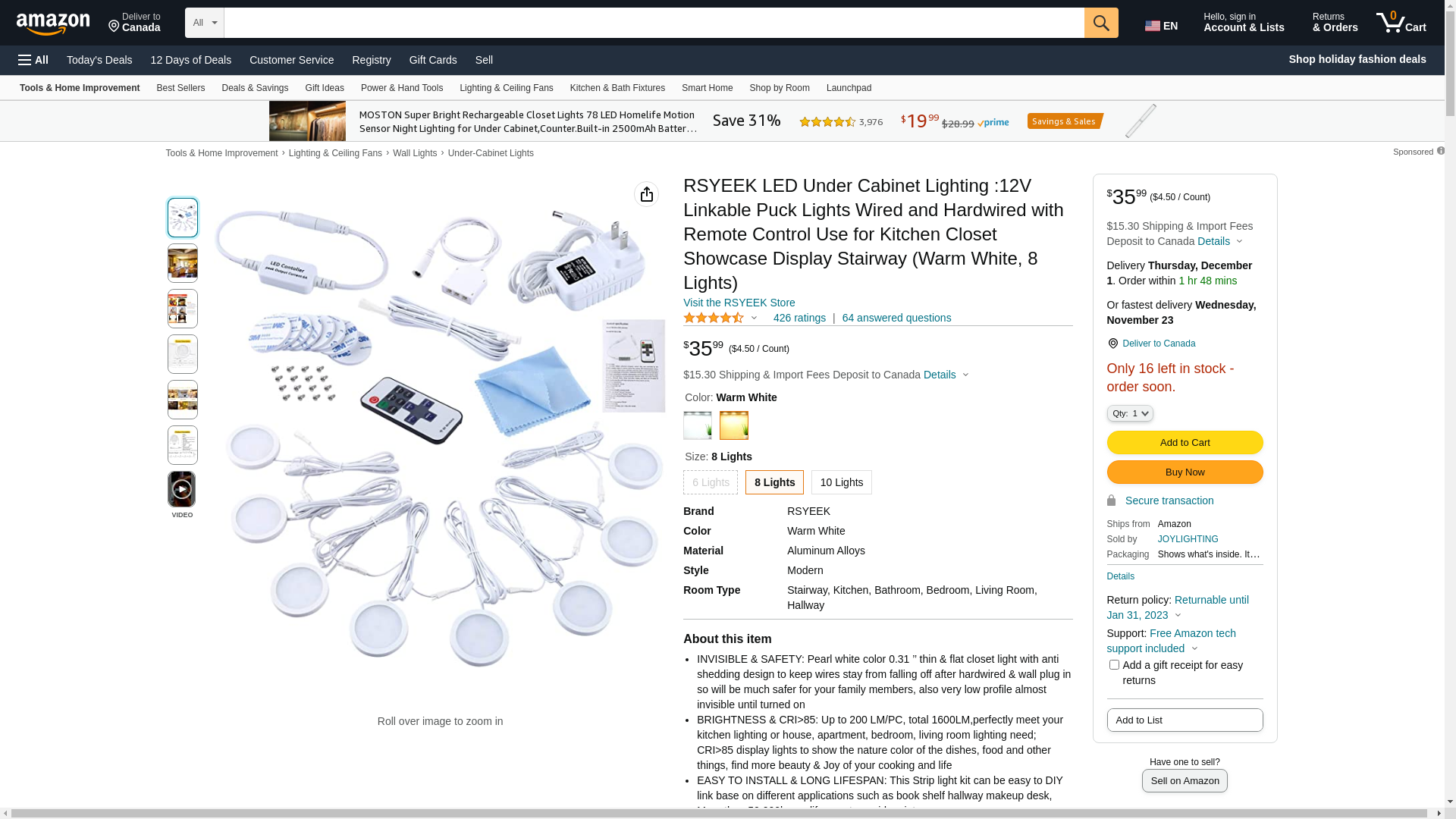Share this product via share icon
Viewport: 1456px width, 819px height.
point(646,194)
